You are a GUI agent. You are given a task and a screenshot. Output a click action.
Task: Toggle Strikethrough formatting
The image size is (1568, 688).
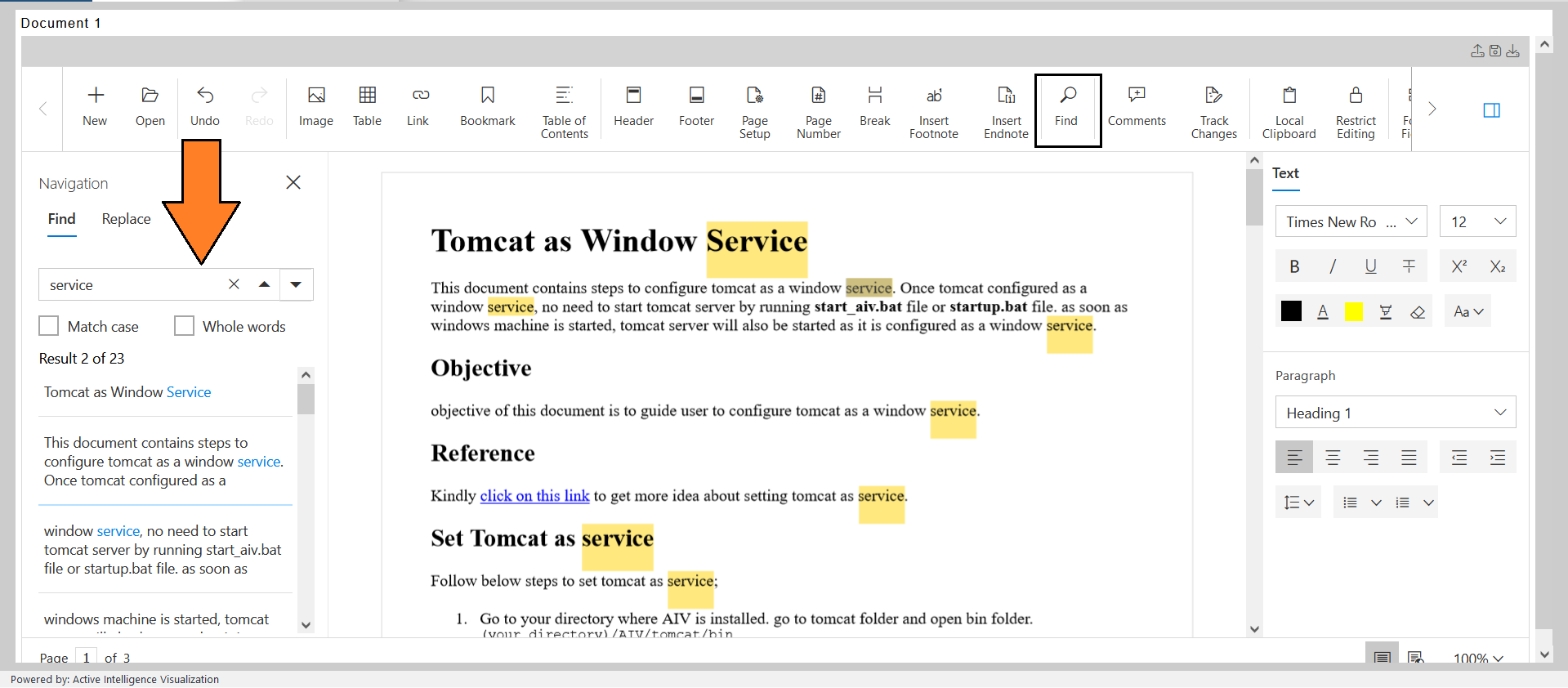pos(1409,266)
